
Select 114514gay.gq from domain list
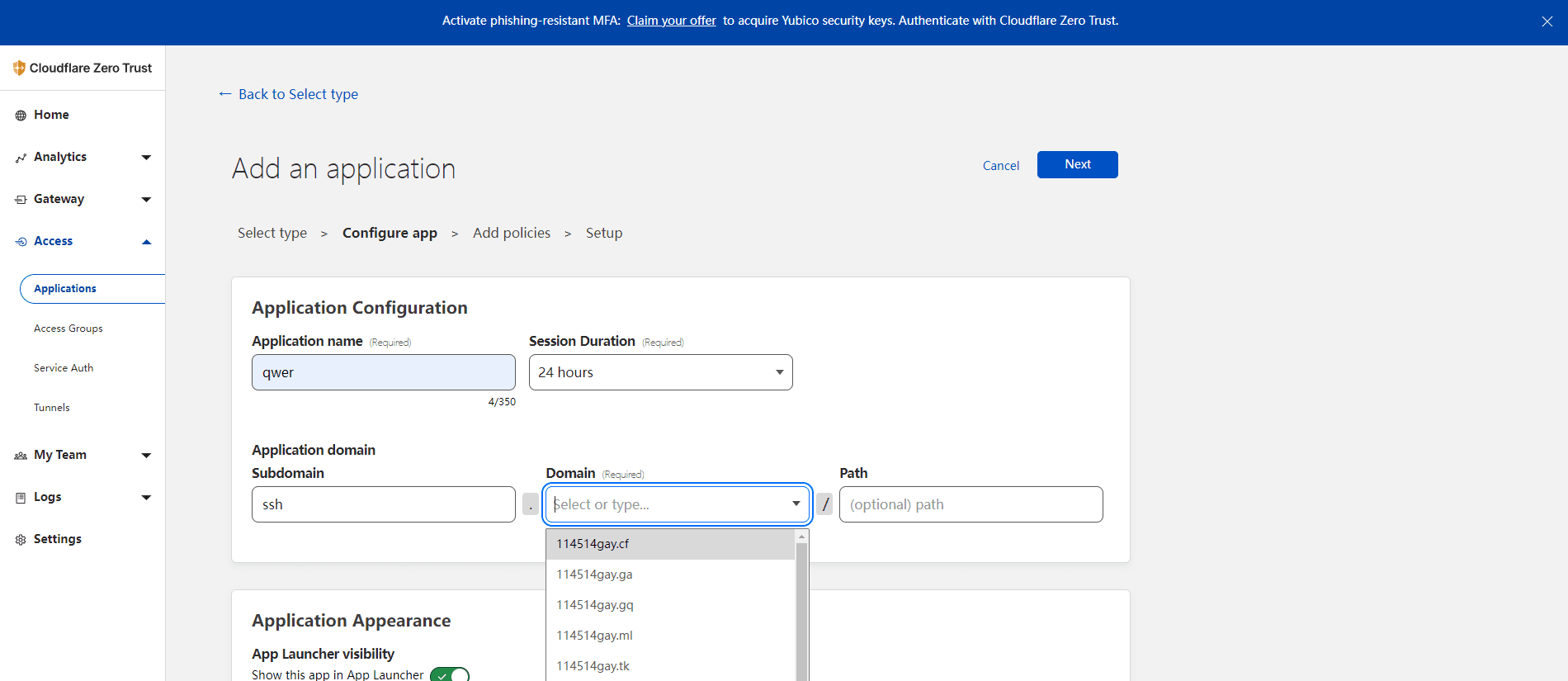[670, 605]
